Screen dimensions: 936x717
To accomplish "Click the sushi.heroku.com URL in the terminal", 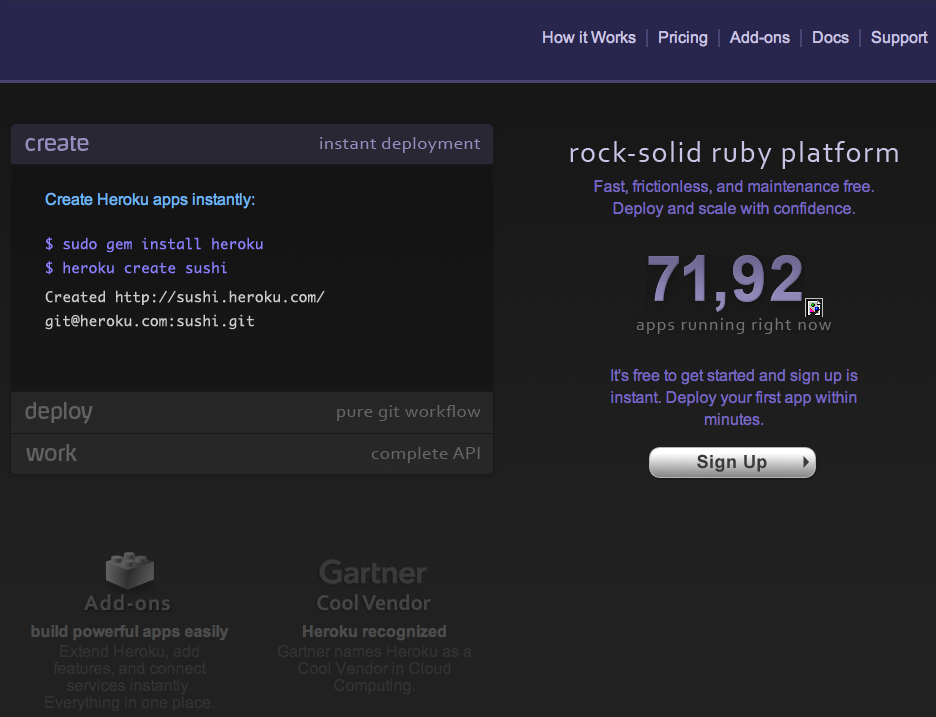I will [219, 297].
